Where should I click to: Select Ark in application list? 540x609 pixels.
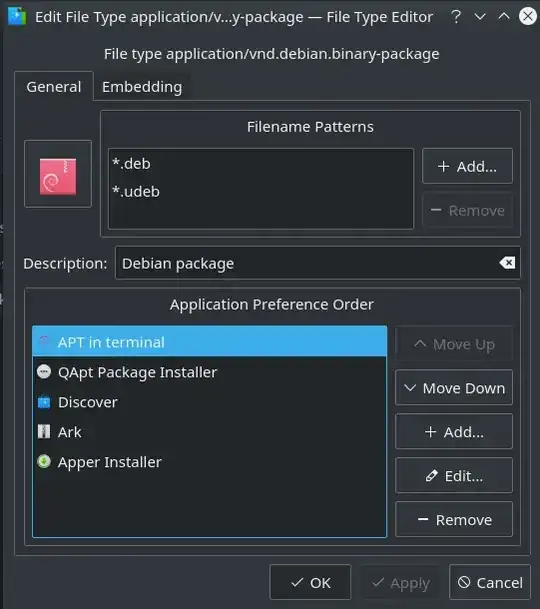pyautogui.click(x=209, y=432)
